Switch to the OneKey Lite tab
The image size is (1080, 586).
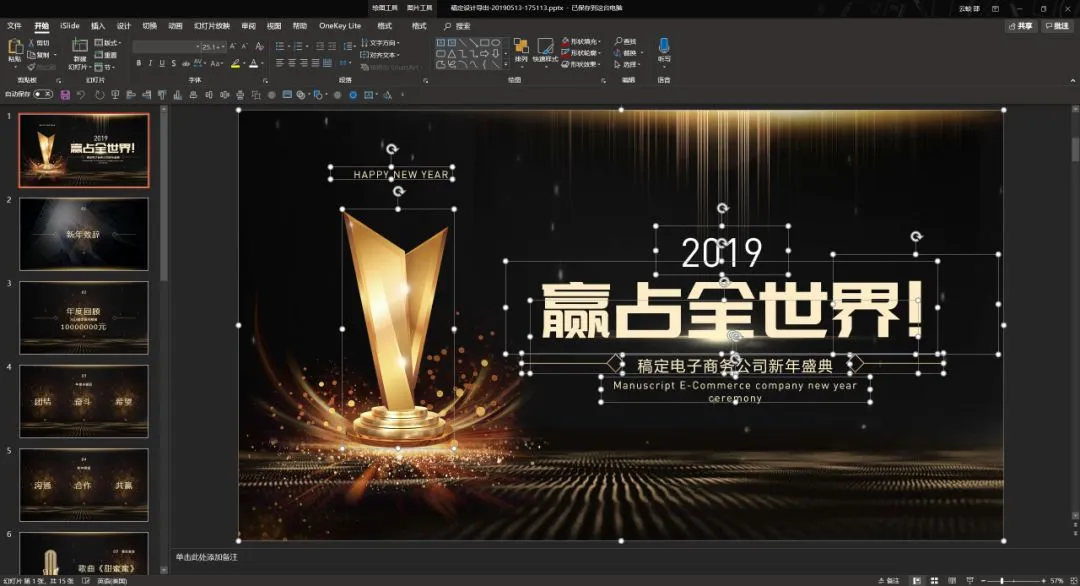pyautogui.click(x=340, y=26)
